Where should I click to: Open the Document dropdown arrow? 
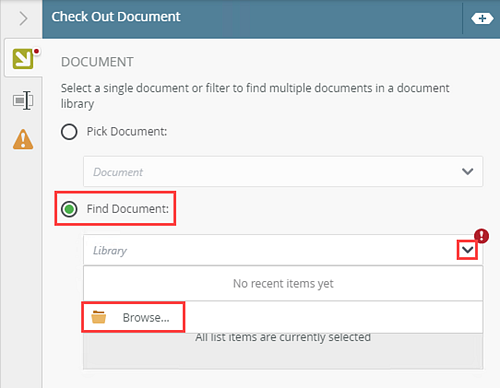(468, 171)
